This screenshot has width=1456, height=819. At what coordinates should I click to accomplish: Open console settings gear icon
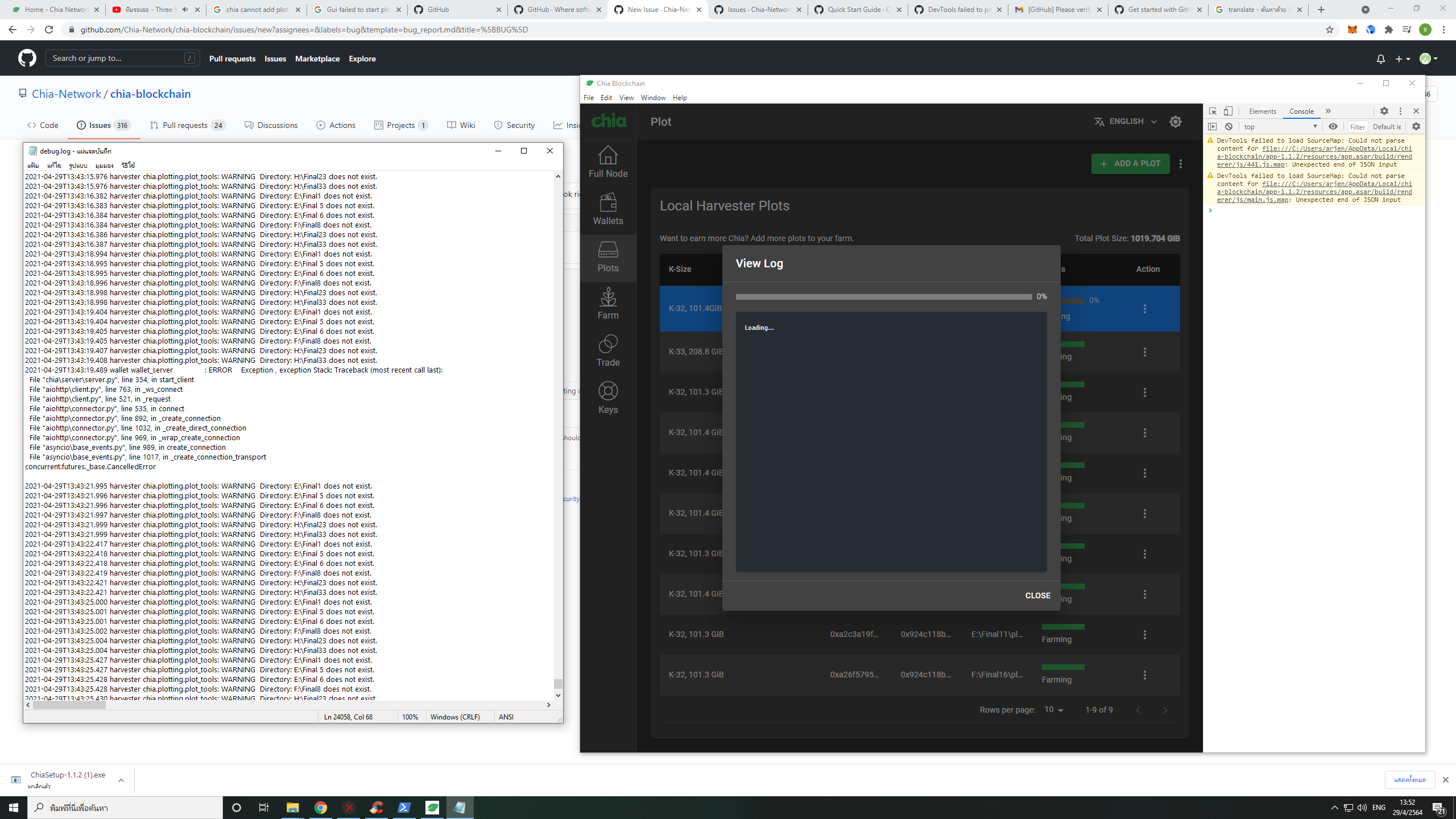click(1416, 127)
